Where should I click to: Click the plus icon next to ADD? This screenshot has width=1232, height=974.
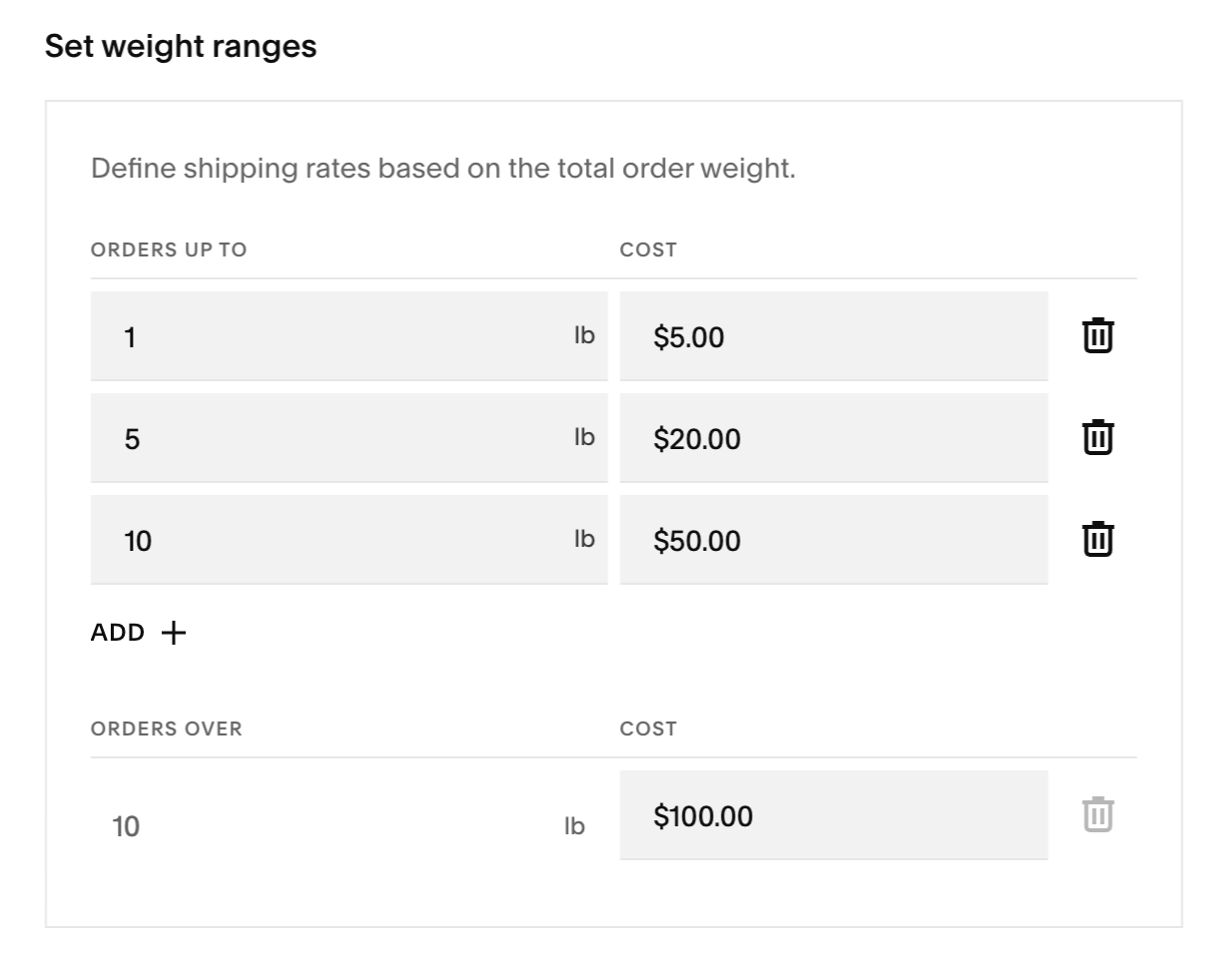coord(174,633)
